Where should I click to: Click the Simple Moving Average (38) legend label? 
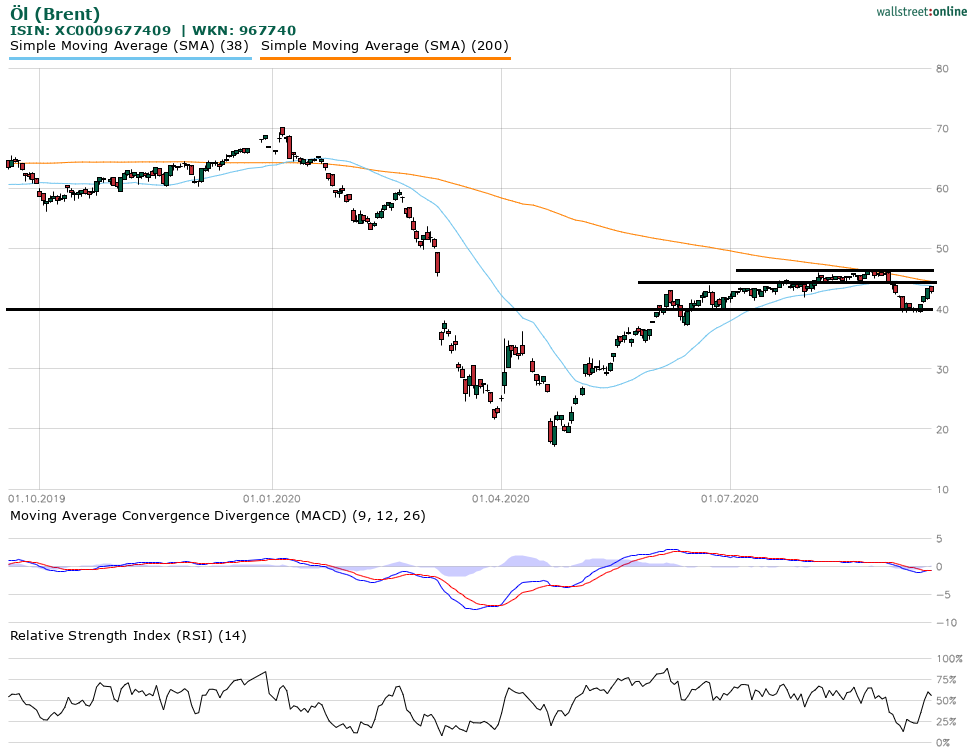pyautogui.click(x=130, y=46)
